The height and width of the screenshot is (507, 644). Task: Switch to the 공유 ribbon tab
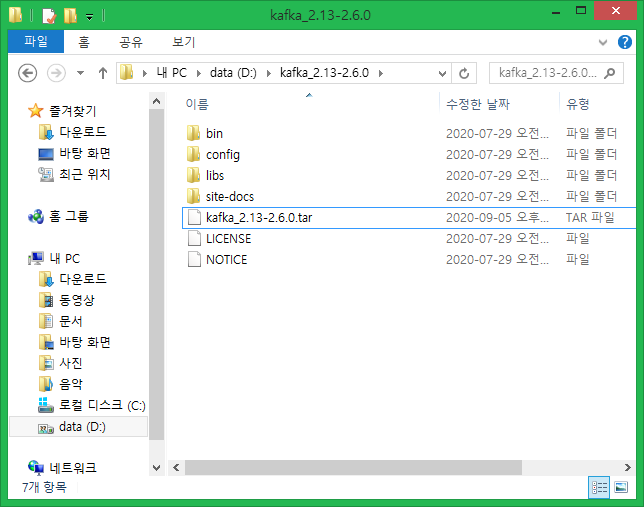pos(131,41)
